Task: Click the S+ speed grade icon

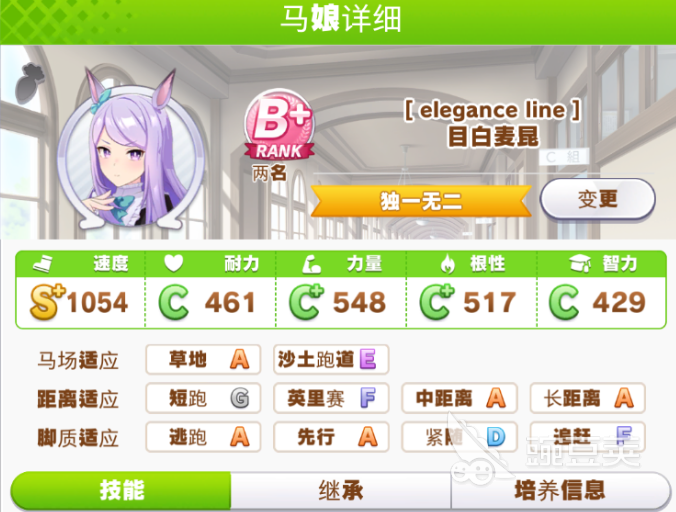Action: point(47,302)
